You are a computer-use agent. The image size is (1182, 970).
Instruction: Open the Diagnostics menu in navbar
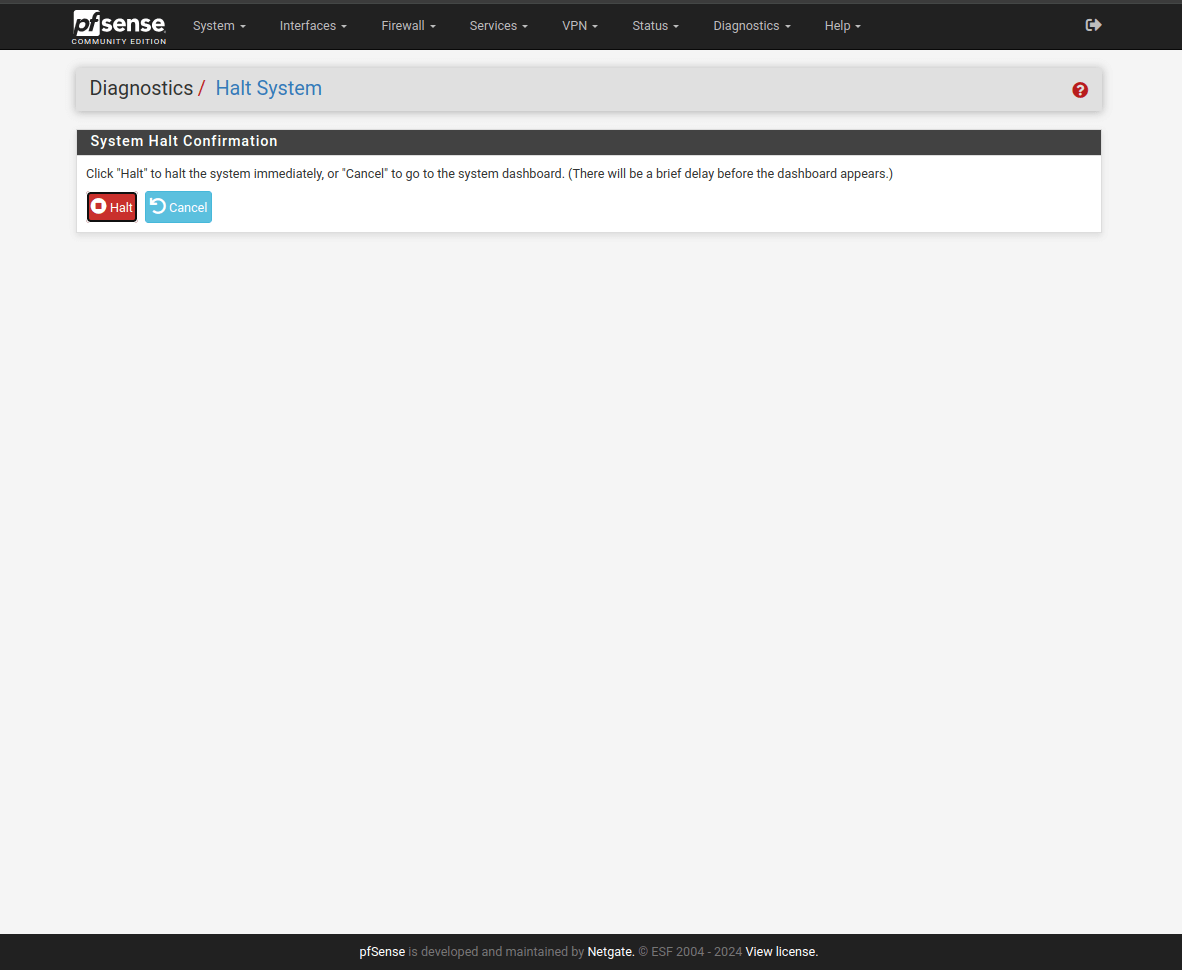tap(752, 26)
